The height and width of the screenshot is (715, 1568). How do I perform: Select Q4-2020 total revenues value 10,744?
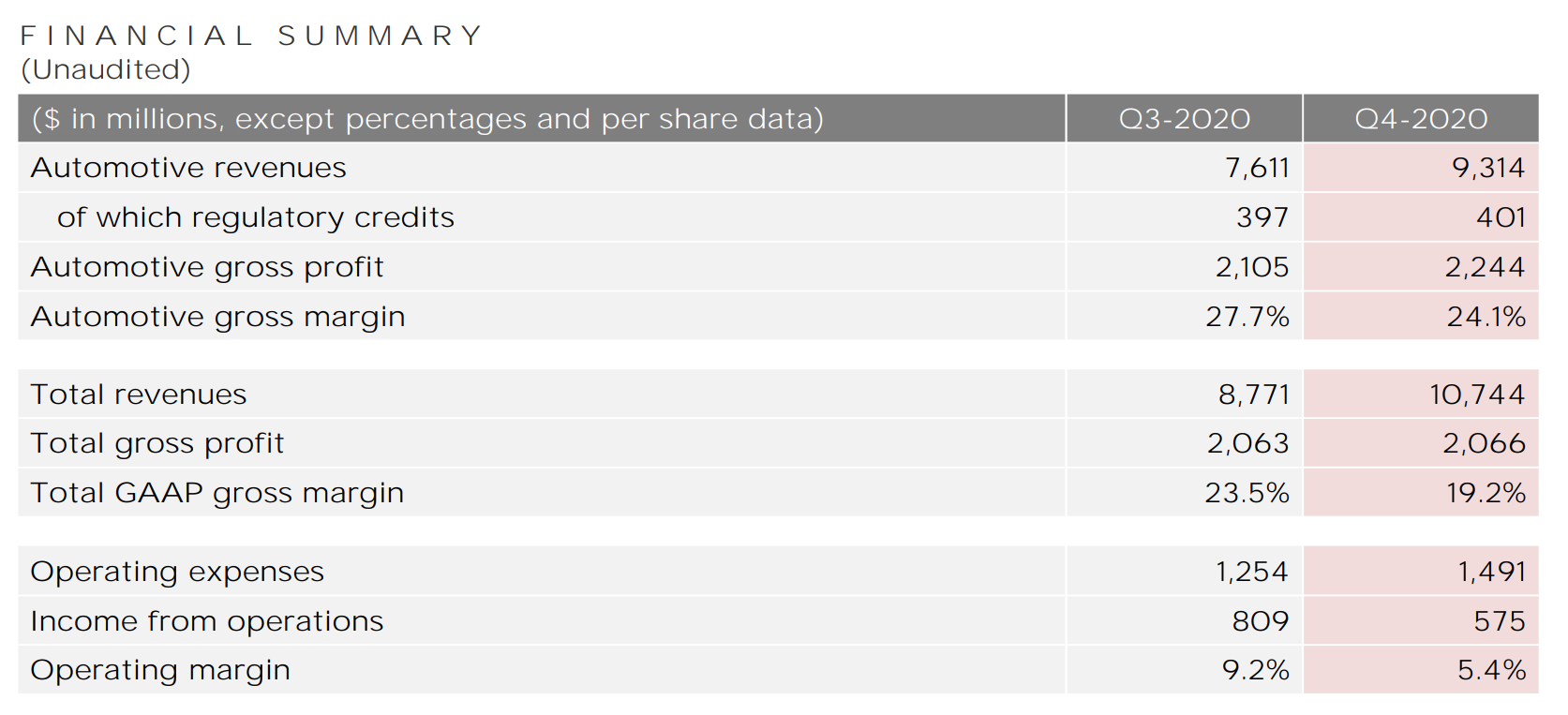coord(1477,395)
